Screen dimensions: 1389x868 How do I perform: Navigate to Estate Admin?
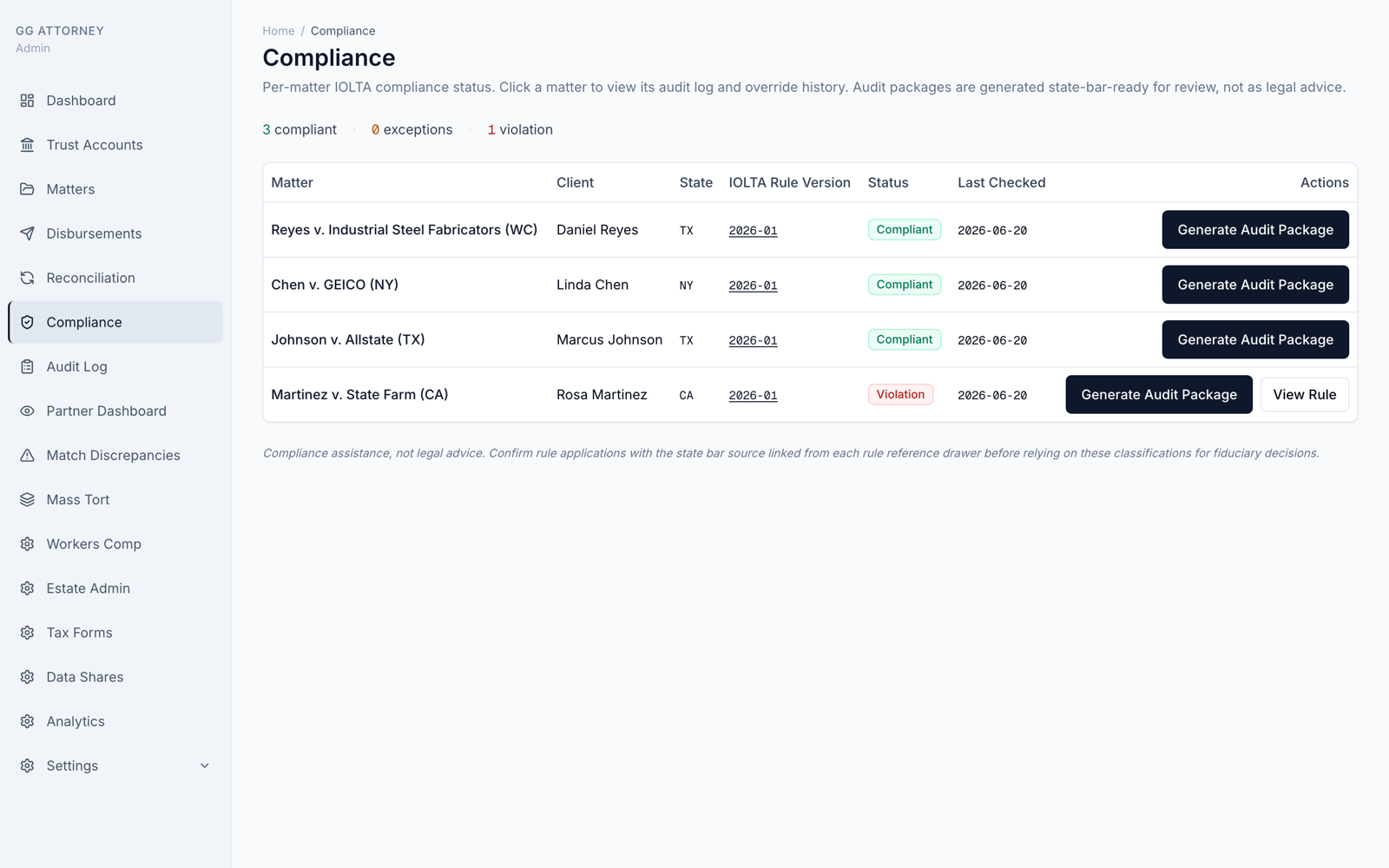click(115, 588)
